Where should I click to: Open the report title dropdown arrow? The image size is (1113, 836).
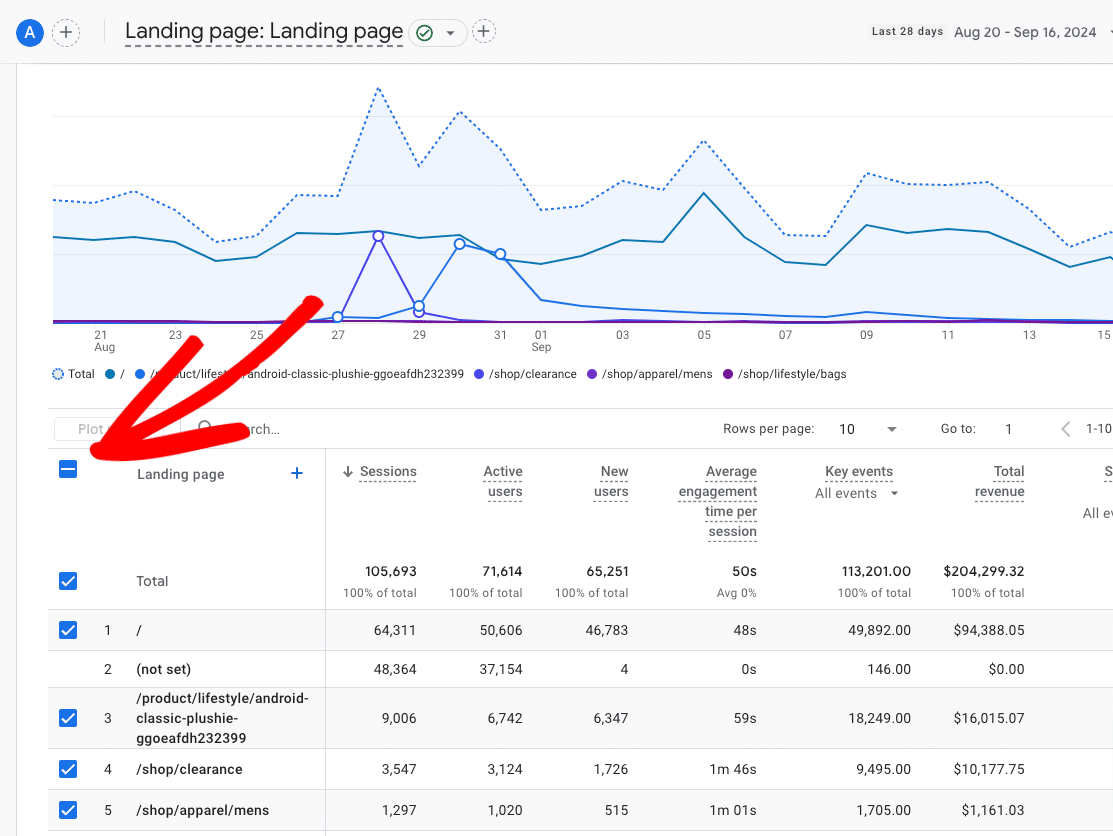point(450,33)
